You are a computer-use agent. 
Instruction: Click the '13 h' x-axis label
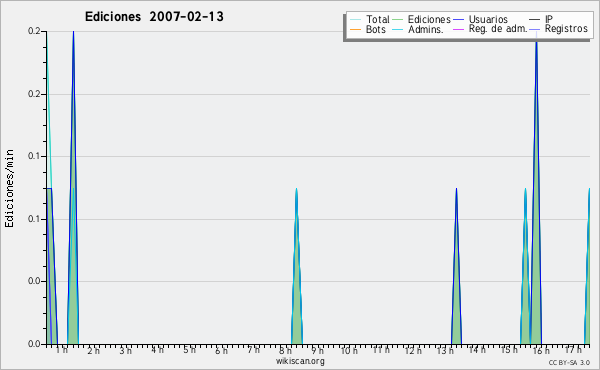pos(445,351)
